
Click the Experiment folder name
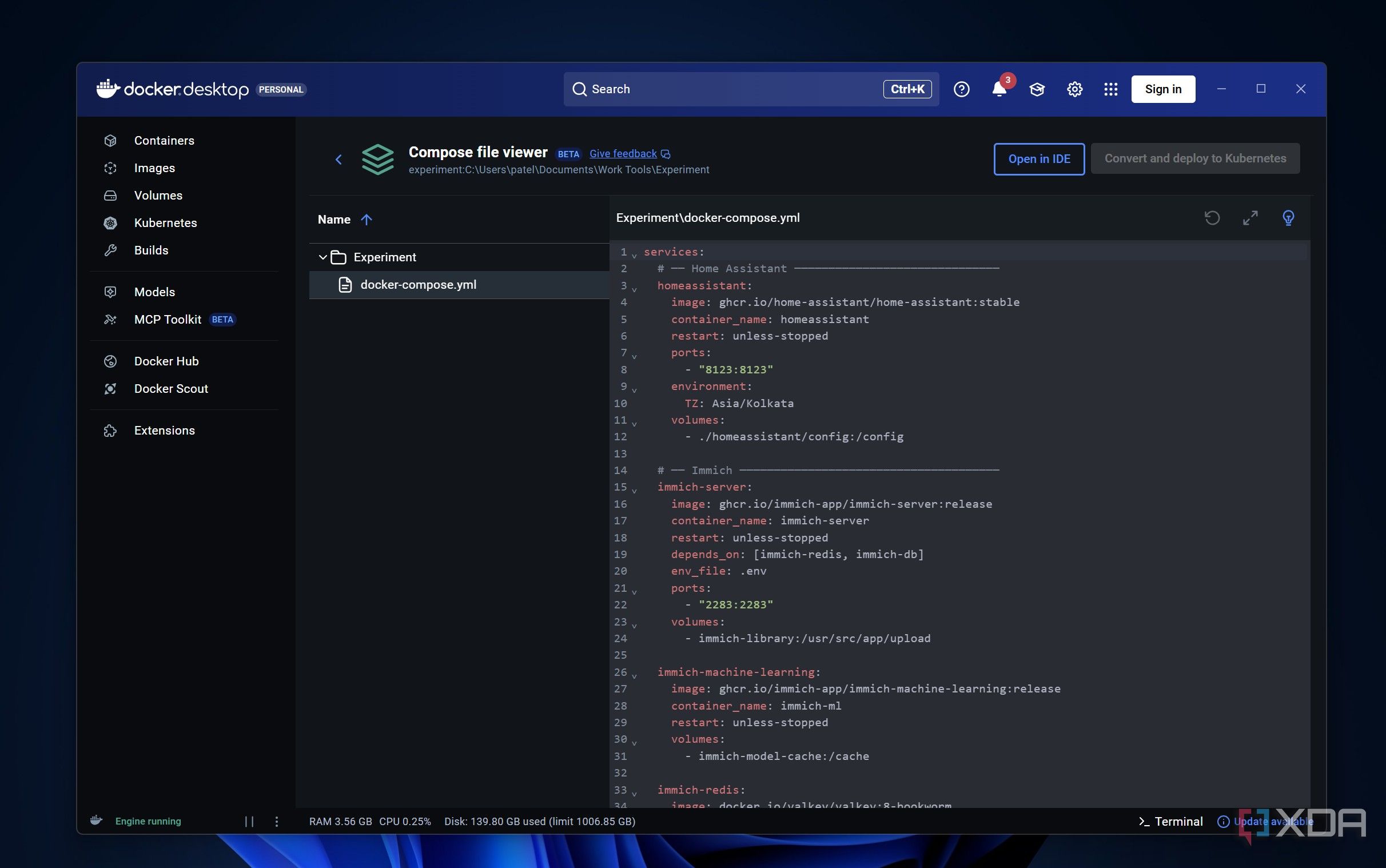(384, 257)
